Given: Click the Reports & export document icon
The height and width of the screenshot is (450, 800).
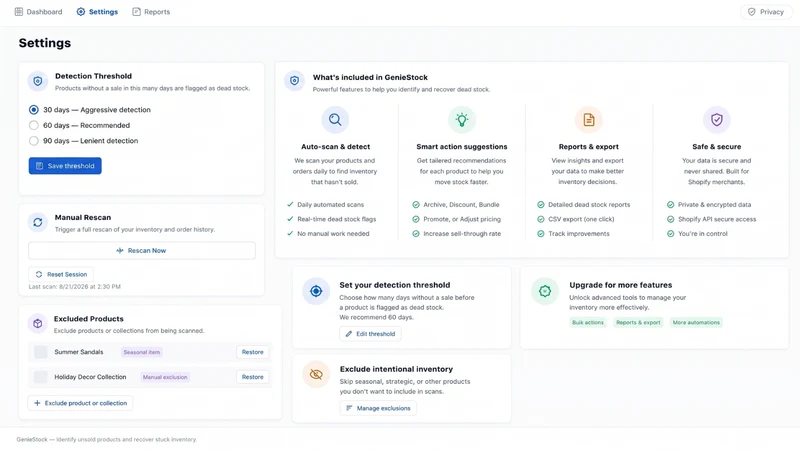Looking at the screenshot, I should 589,119.
